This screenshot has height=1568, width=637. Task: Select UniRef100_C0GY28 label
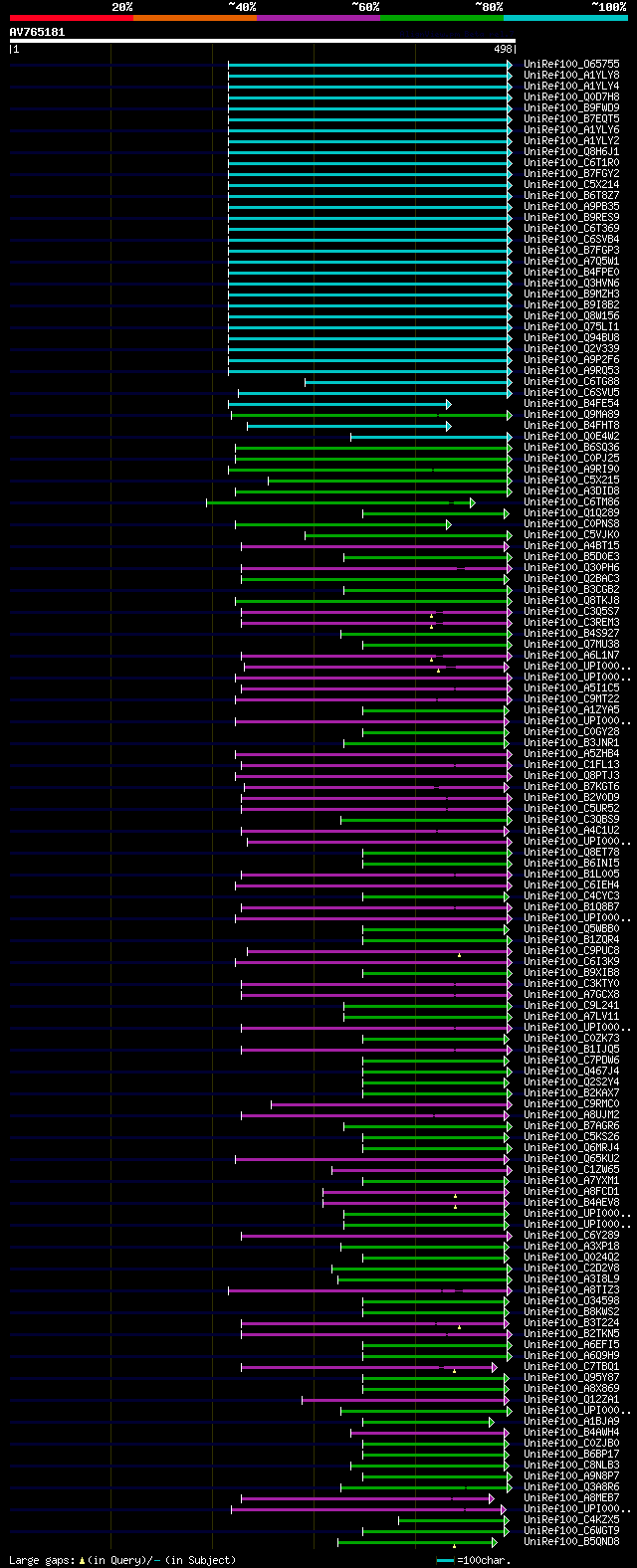(572, 732)
